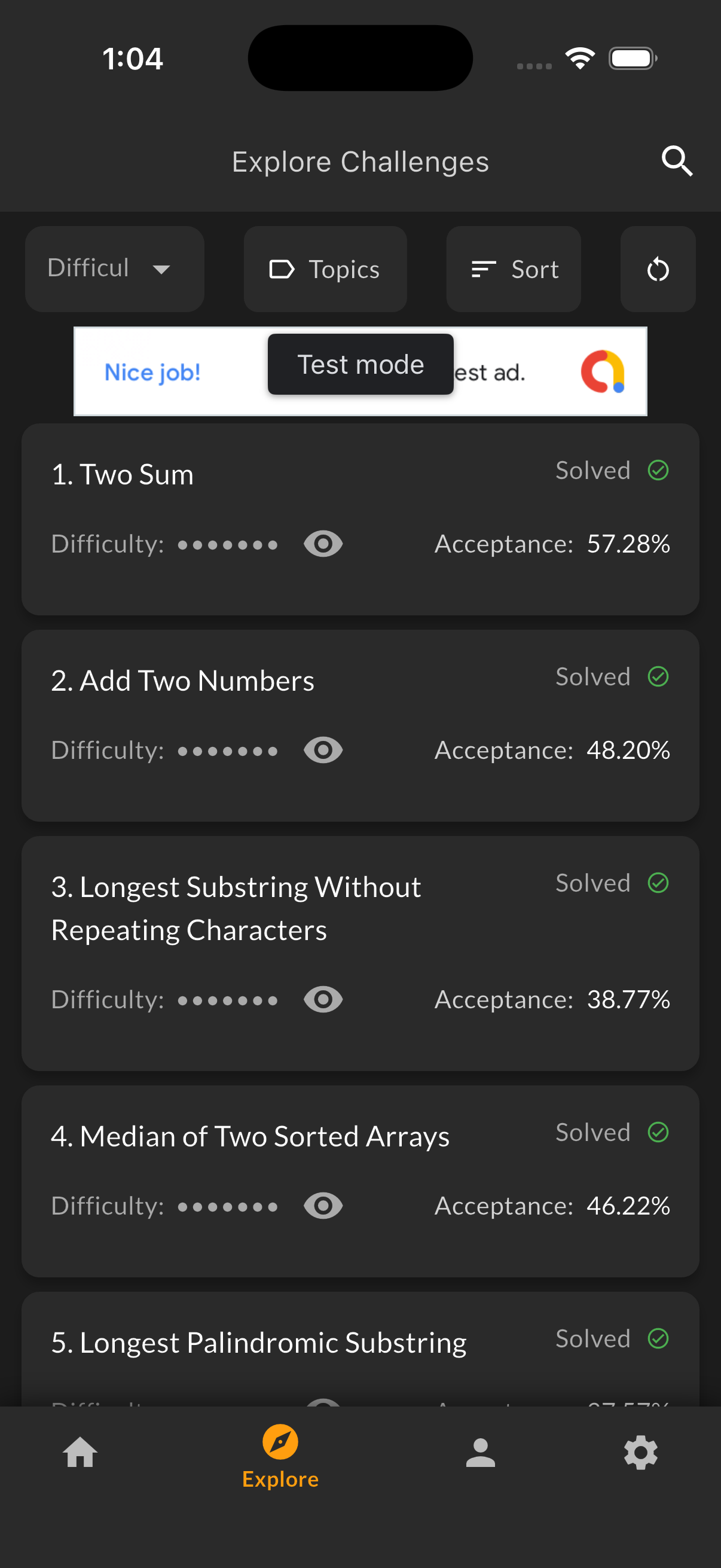
Task: Open the Profile person icon tab
Action: (480, 1453)
